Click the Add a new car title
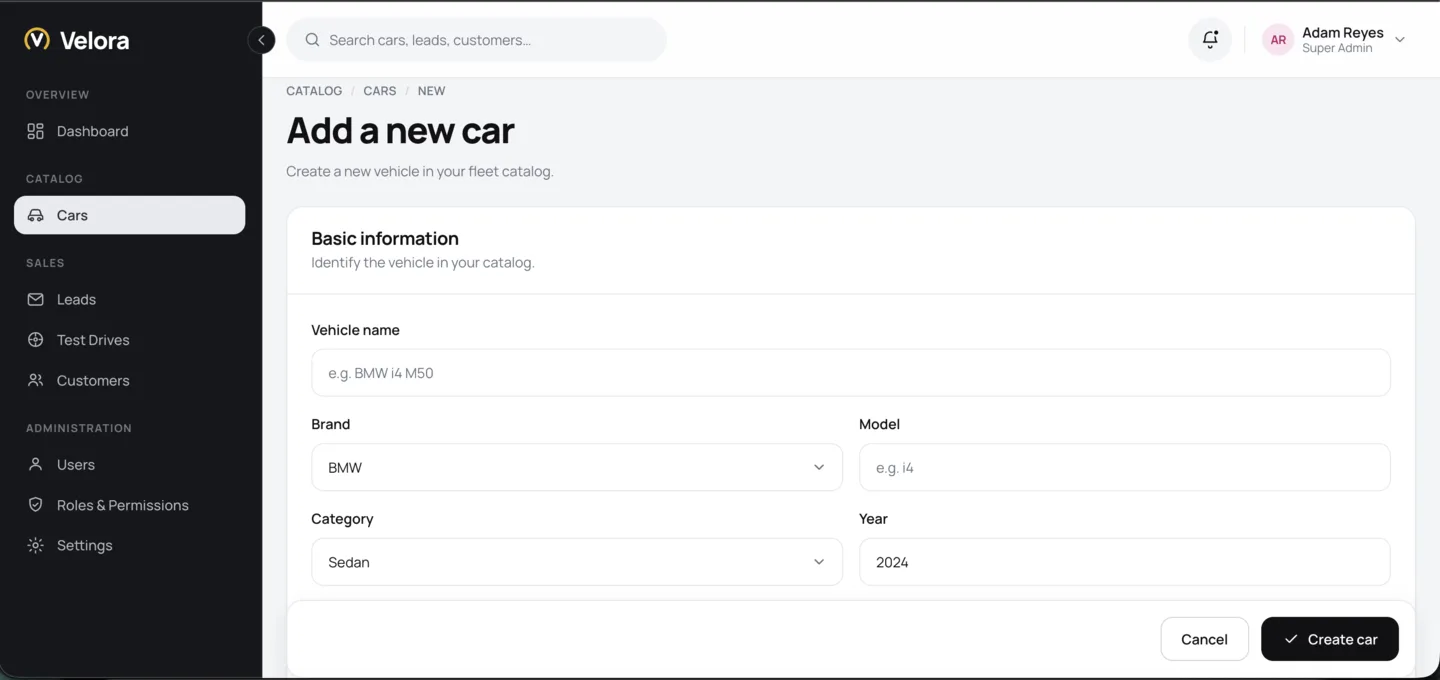The height and width of the screenshot is (680, 1440). click(400, 131)
